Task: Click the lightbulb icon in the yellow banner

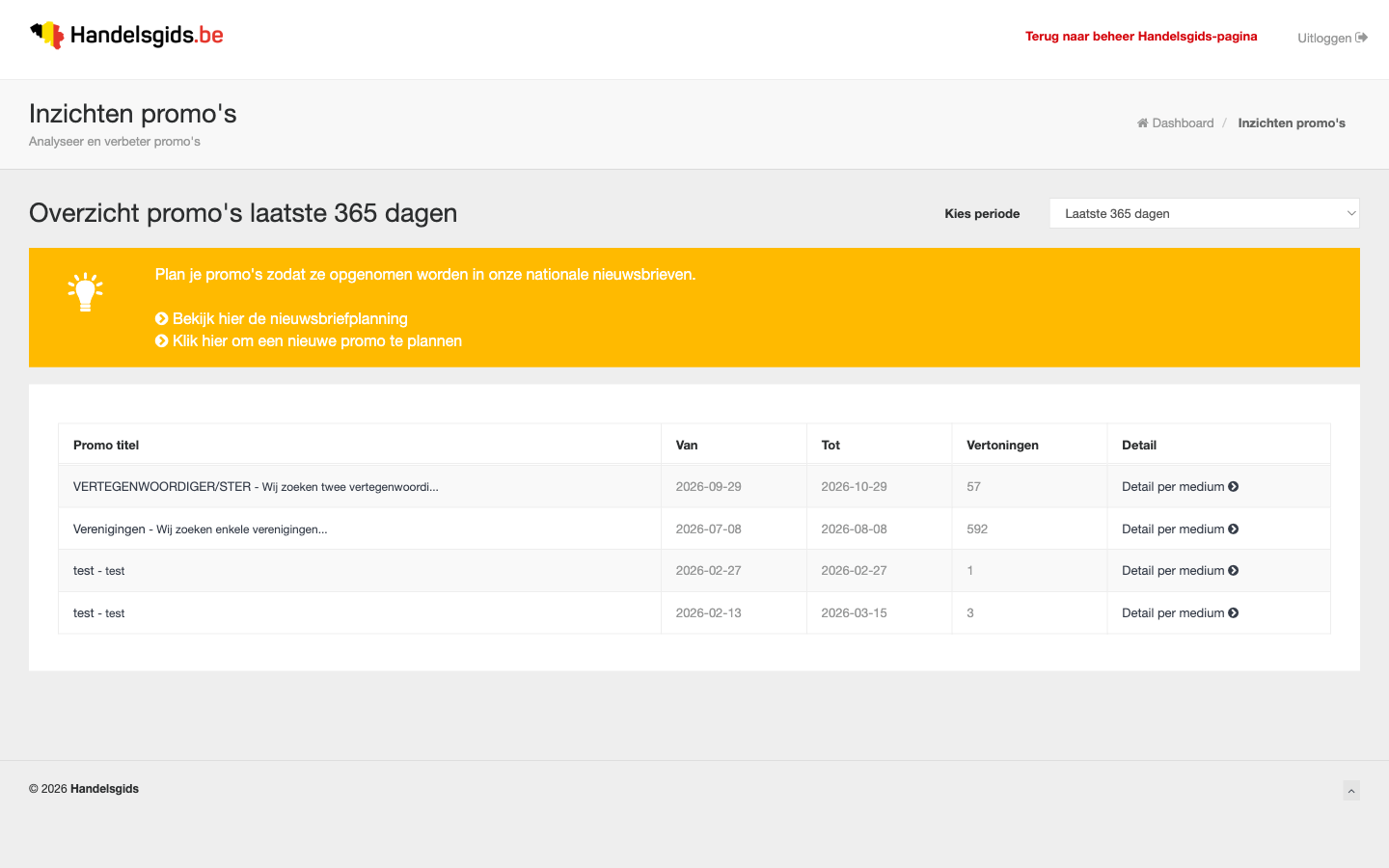Action: pos(85,291)
